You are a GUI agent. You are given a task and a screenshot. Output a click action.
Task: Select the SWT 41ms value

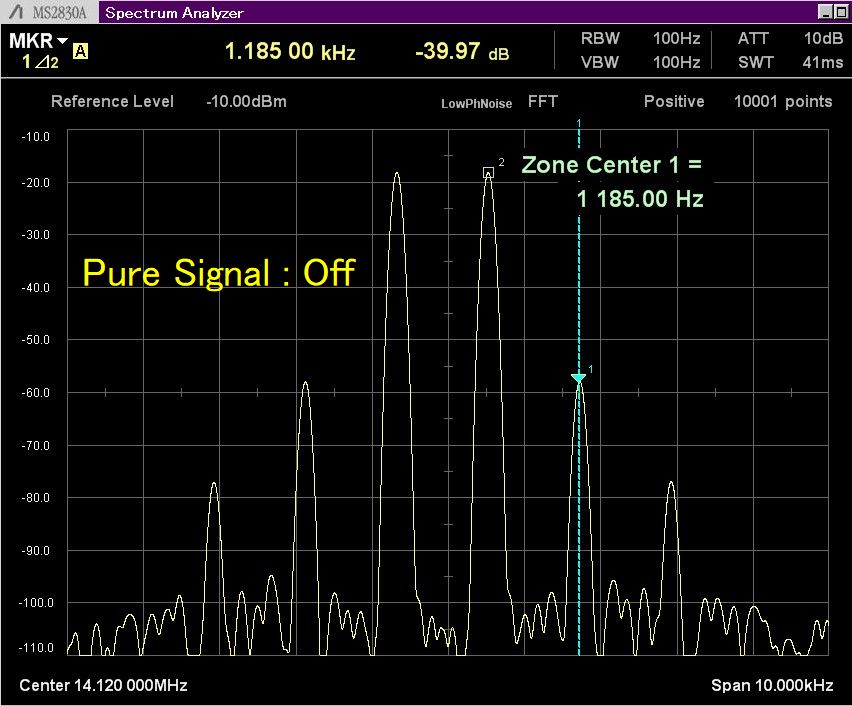pyautogui.click(x=823, y=62)
